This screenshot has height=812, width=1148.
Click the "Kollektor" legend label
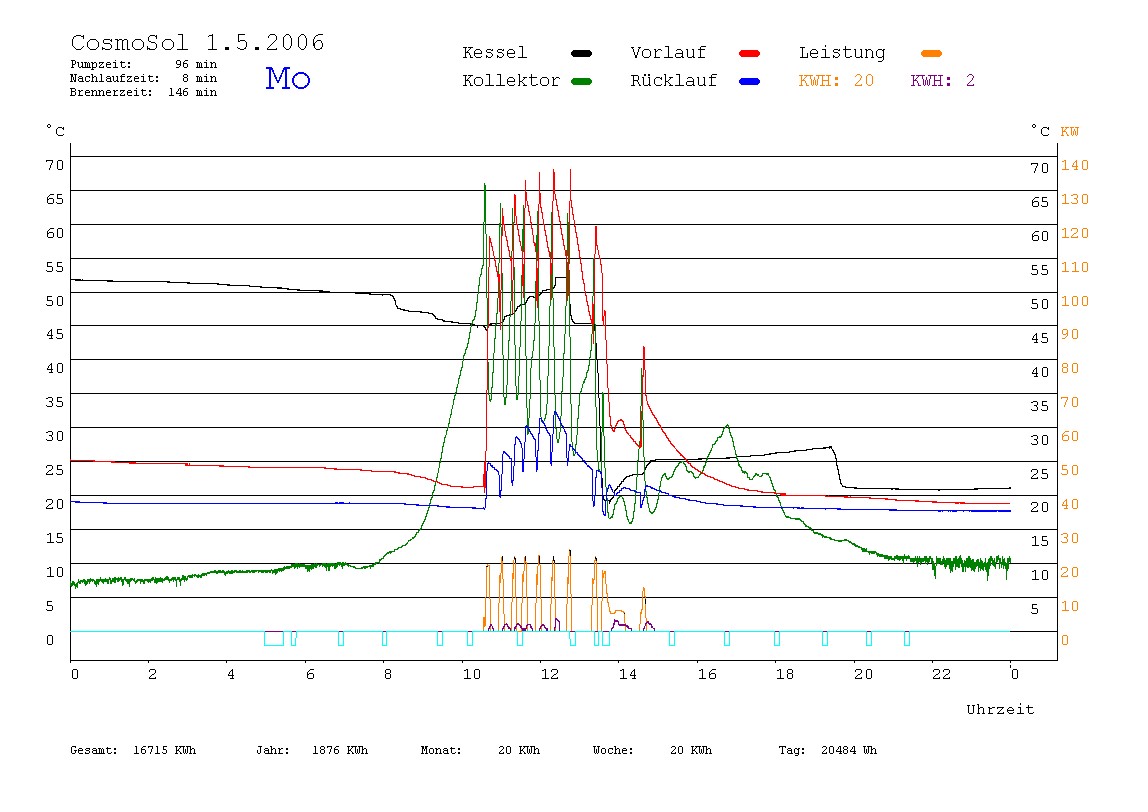[510, 81]
